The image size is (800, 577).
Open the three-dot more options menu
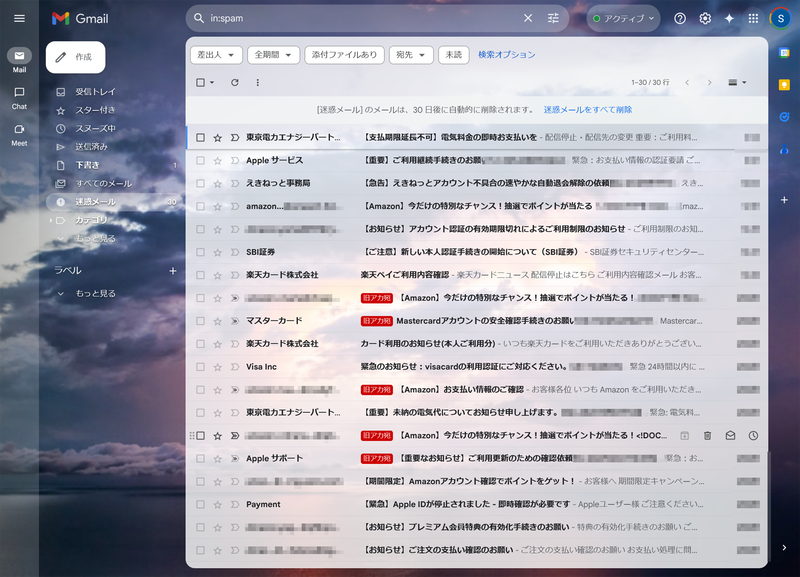pyautogui.click(x=258, y=83)
